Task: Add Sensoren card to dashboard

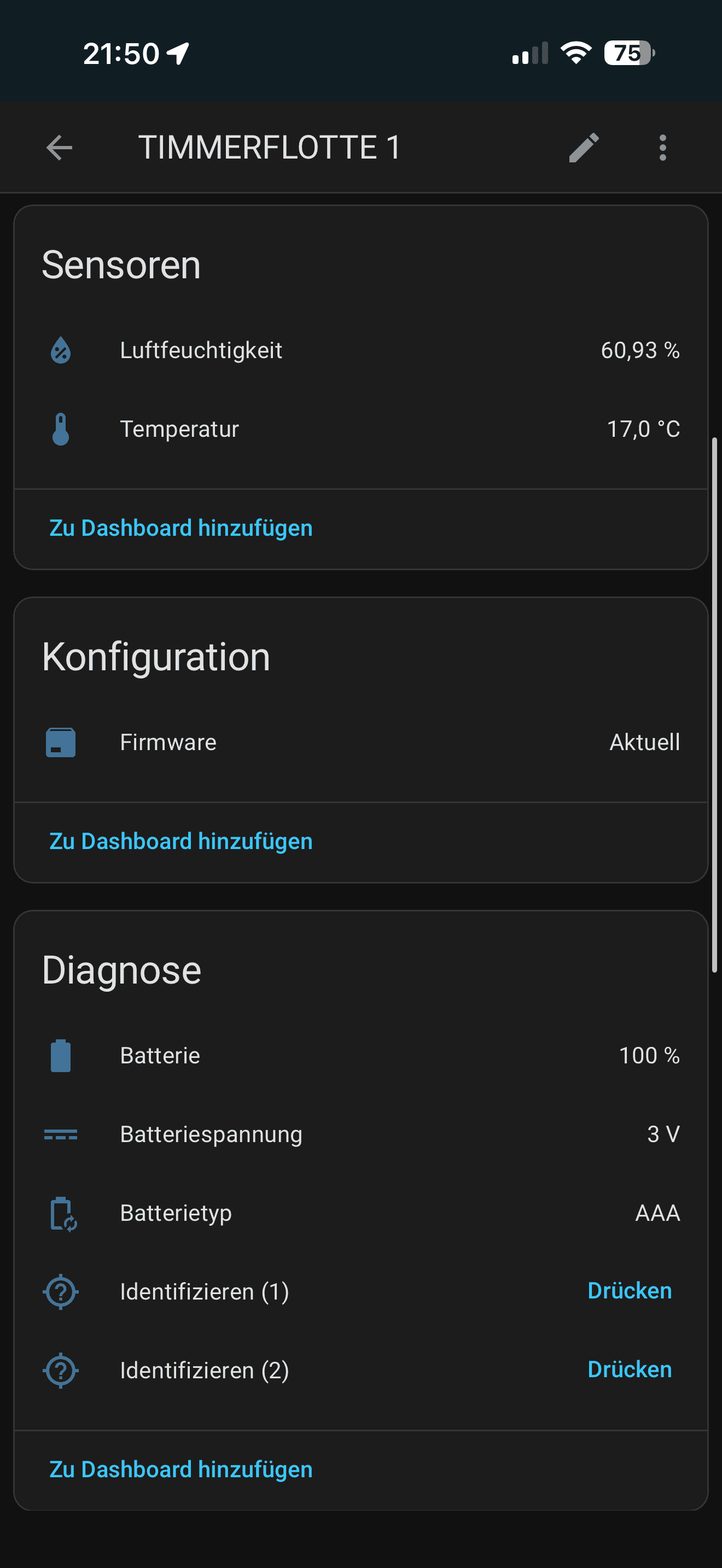Action: pos(181,528)
